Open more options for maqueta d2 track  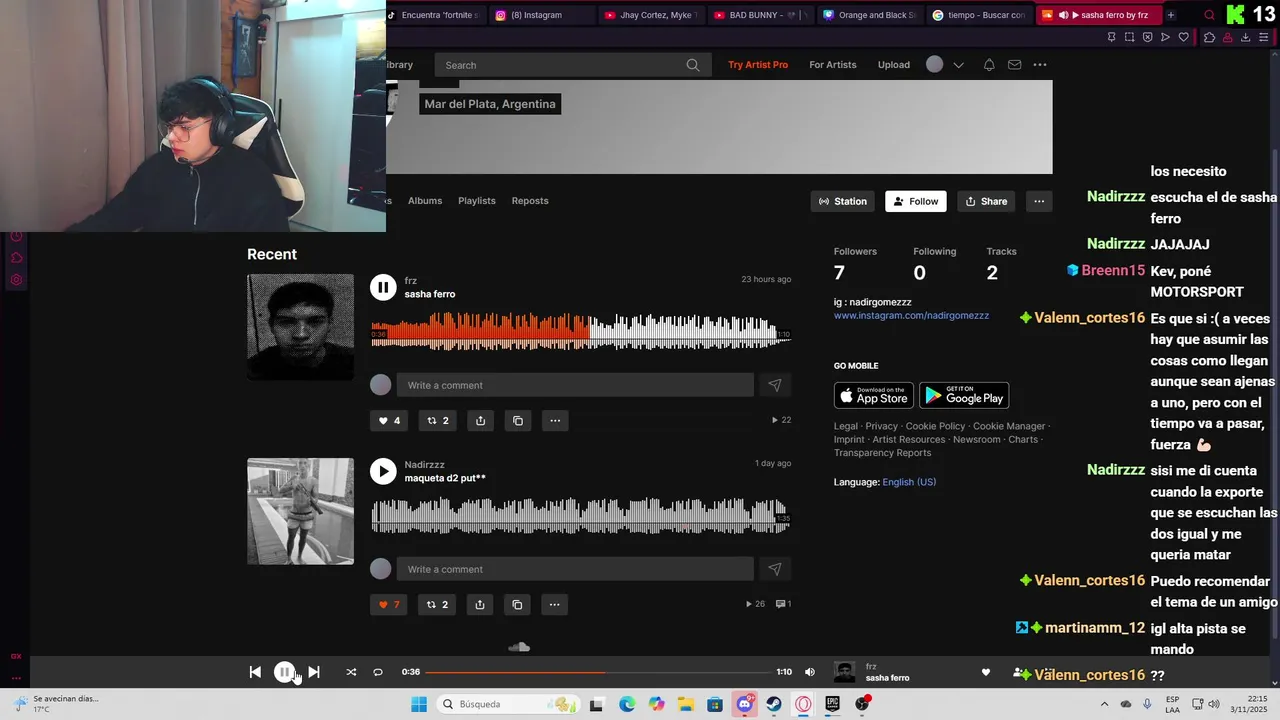pos(555,605)
